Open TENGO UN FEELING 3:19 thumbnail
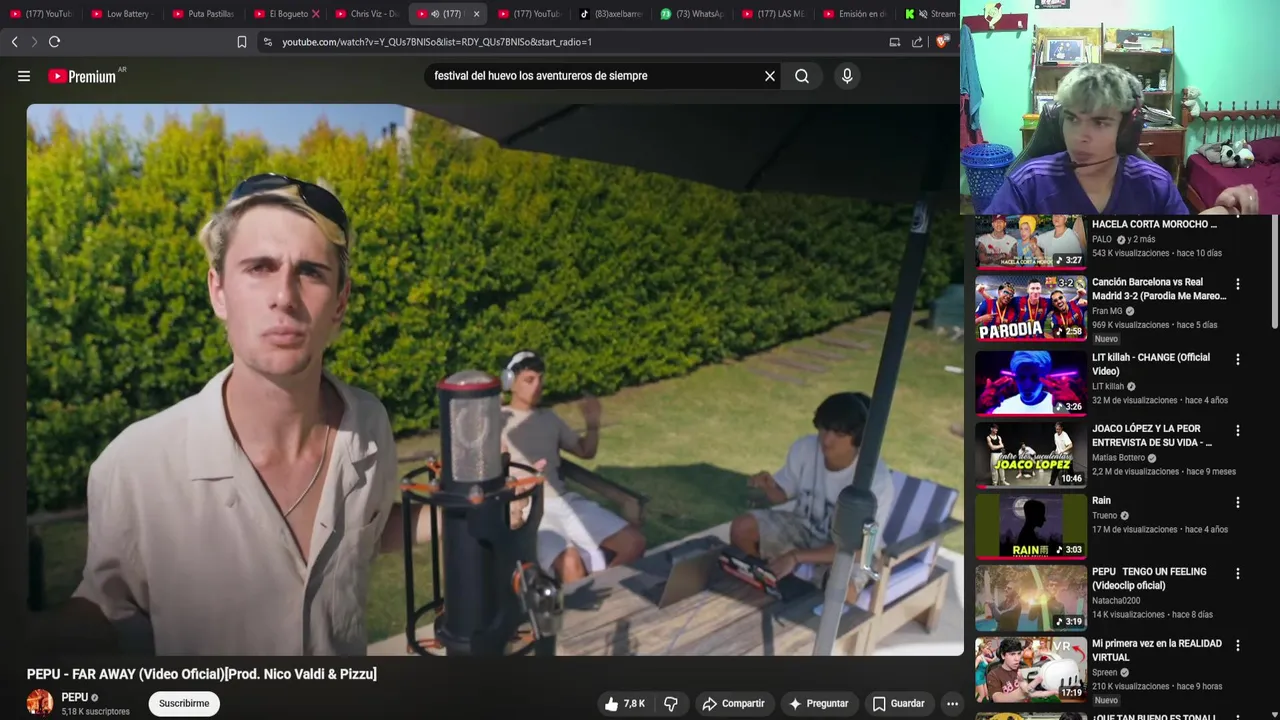Image resolution: width=1280 pixels, height=720 pixels. click(x=1031, y=598)
